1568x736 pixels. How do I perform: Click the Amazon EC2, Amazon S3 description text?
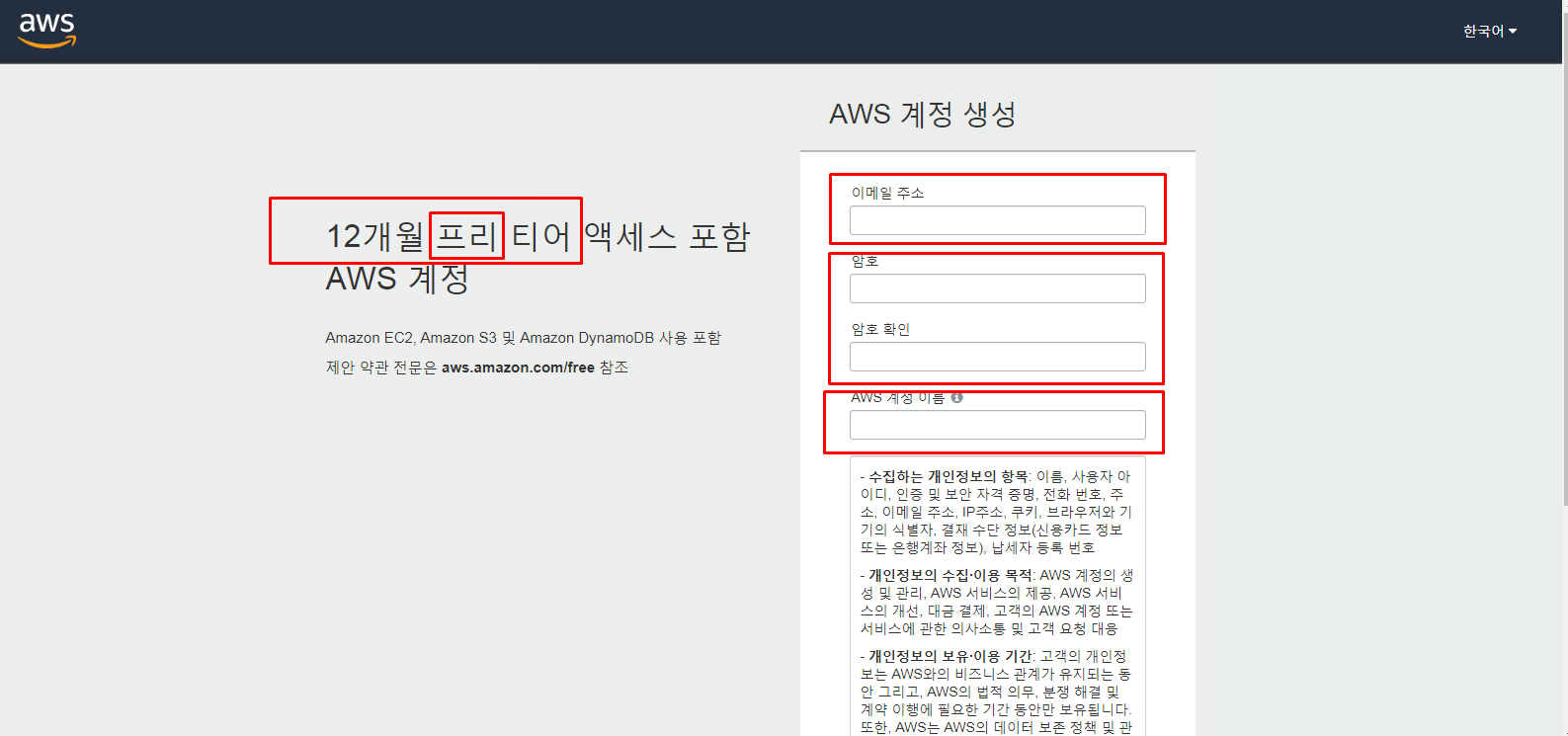(x=523, y=338)
